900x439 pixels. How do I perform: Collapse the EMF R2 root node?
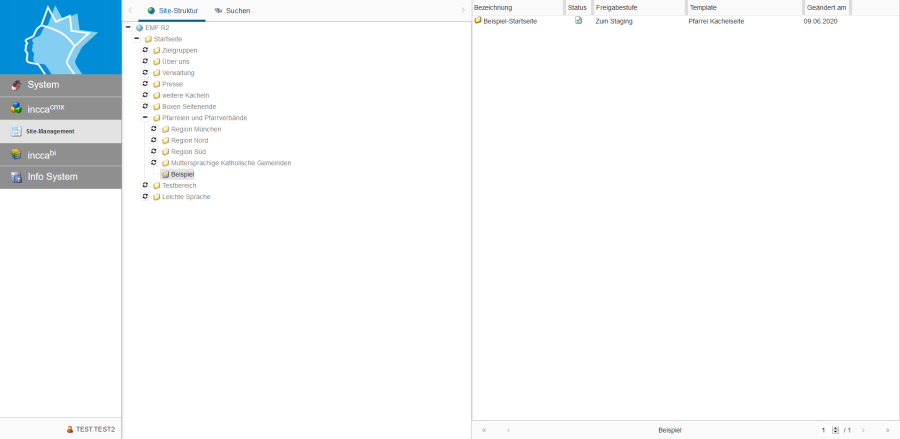tap(128, 27)
